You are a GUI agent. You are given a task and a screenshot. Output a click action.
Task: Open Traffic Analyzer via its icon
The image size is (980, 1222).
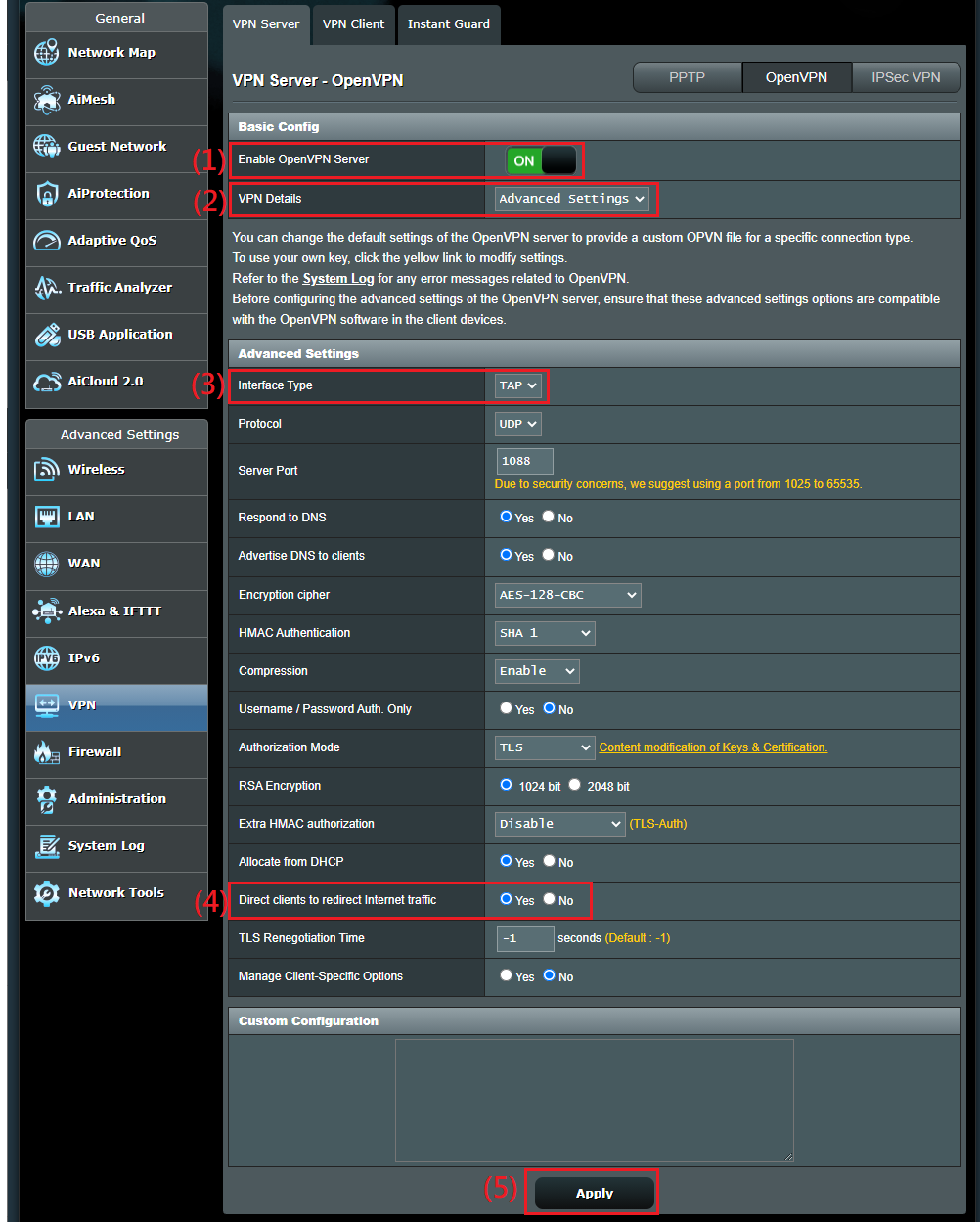(x=46, y=288)
